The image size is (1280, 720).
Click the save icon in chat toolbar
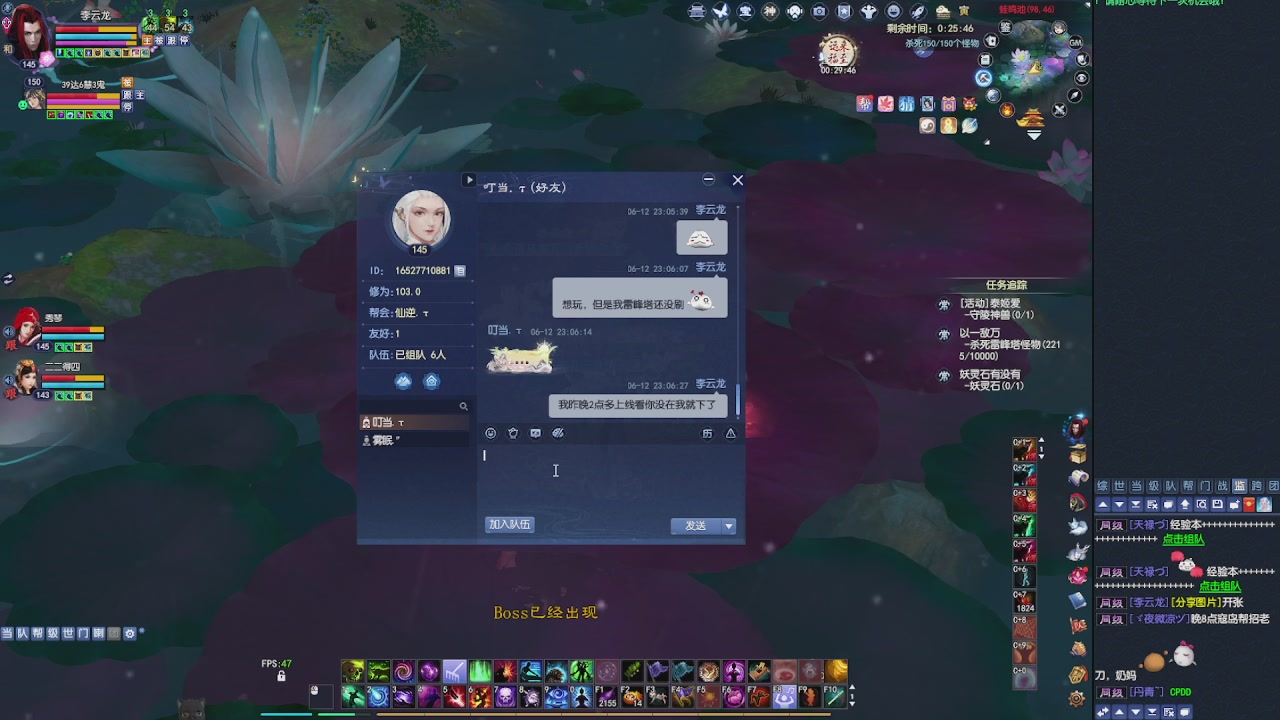coord(1217,505)
